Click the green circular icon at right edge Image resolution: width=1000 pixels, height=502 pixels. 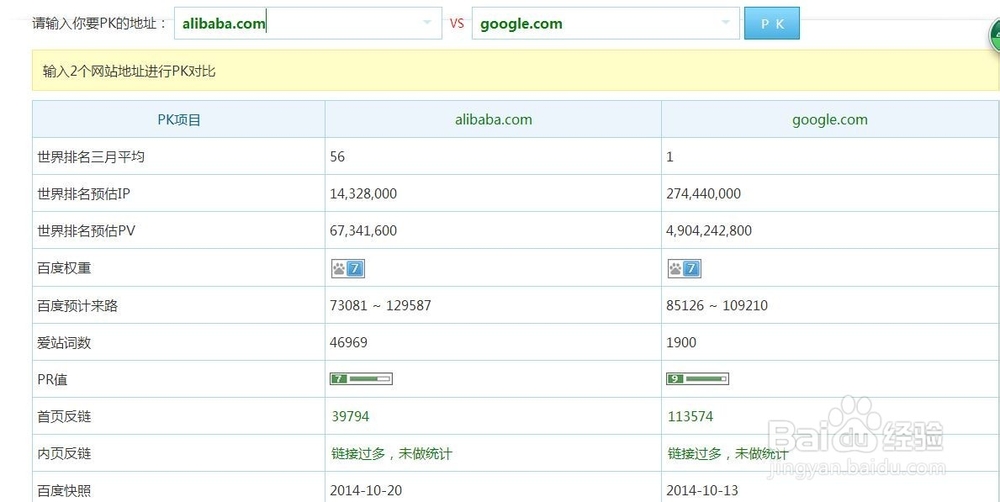coord(993,40)
